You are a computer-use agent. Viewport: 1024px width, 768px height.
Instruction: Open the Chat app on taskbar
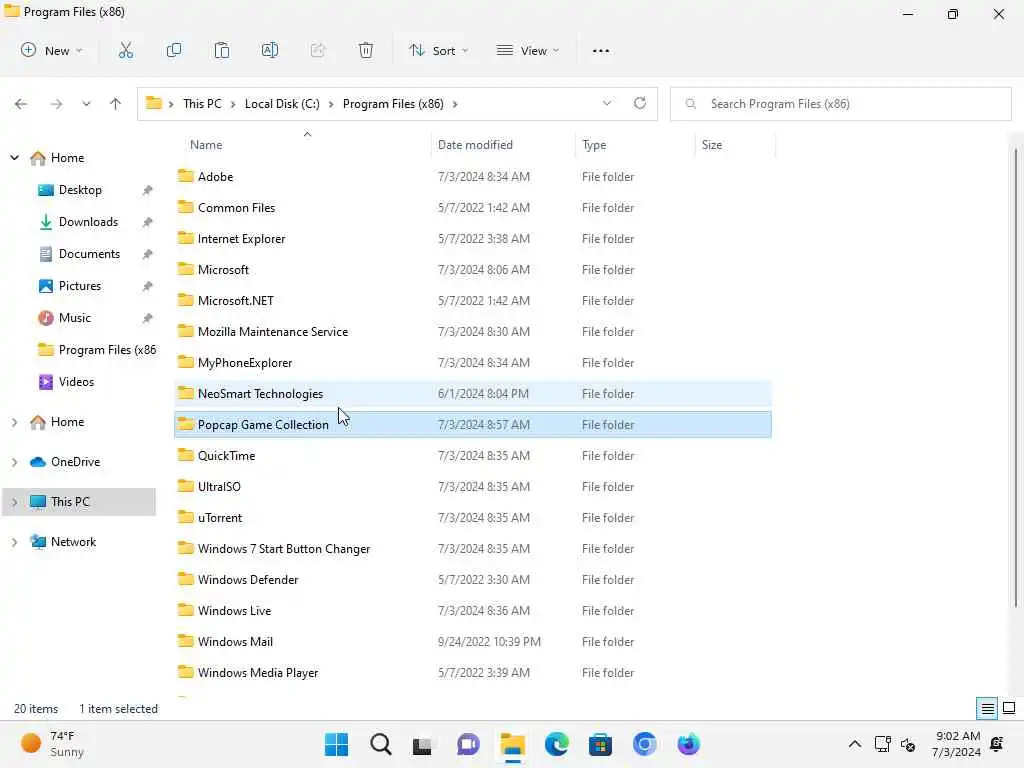click(468, 744)
